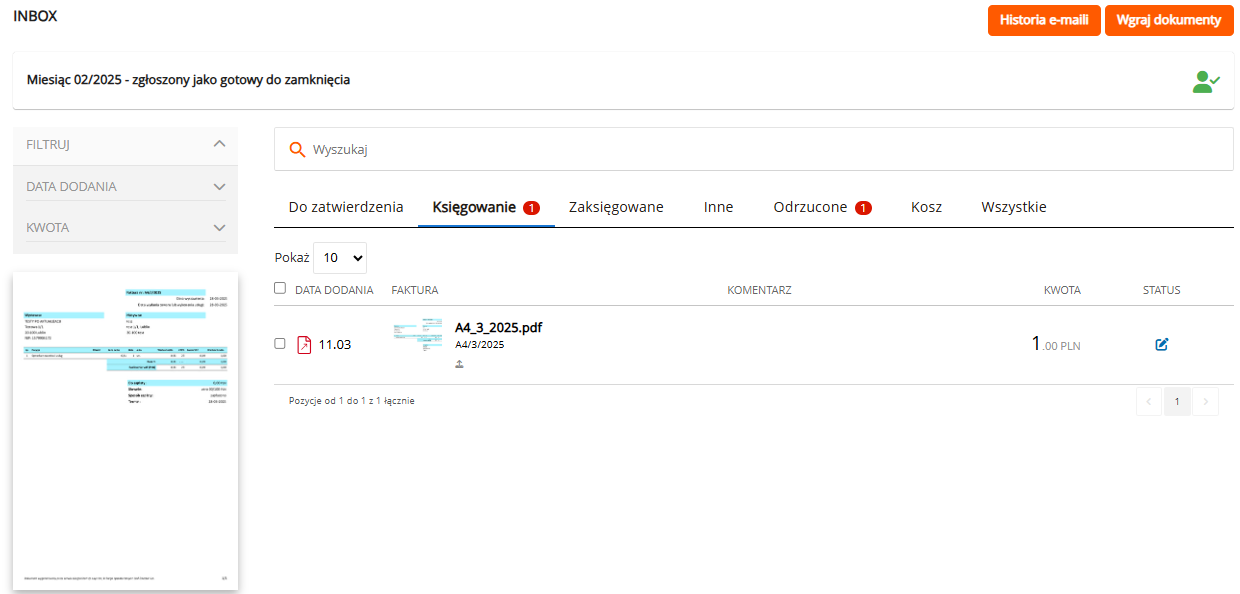Select the Księgowanie tab
1240x594 pixels.
486,207
